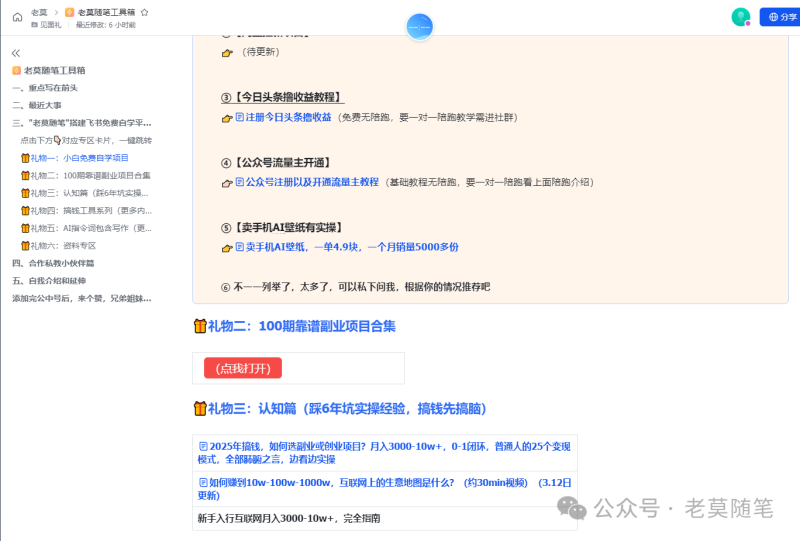The width and height of the screenshot is (800, 541).
Task: Click the doc icon before 公众号注册 link
Action: pos(240,182)
